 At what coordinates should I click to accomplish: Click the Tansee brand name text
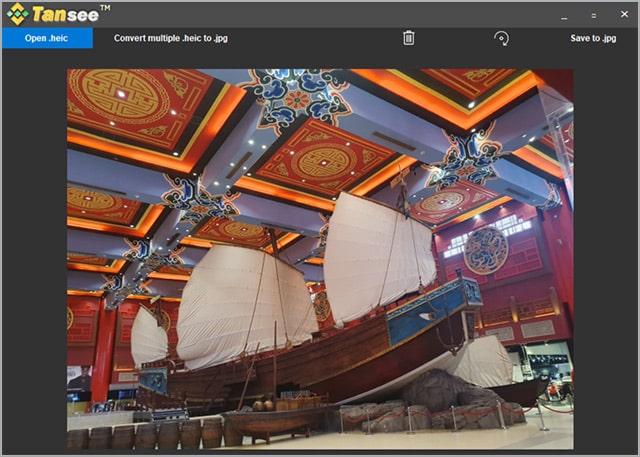click(x=64, y=14)
